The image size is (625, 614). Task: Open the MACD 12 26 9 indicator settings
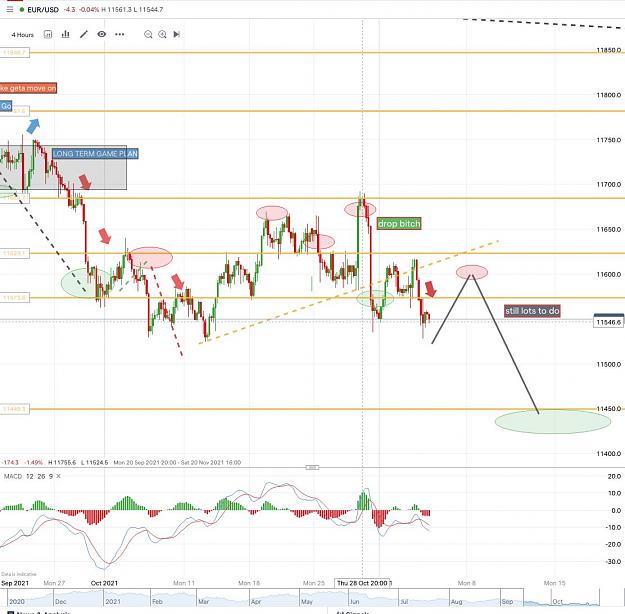(x=28, y=476)
